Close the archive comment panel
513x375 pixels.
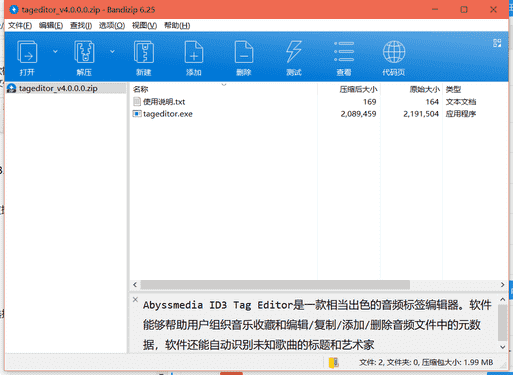[135, 299]
